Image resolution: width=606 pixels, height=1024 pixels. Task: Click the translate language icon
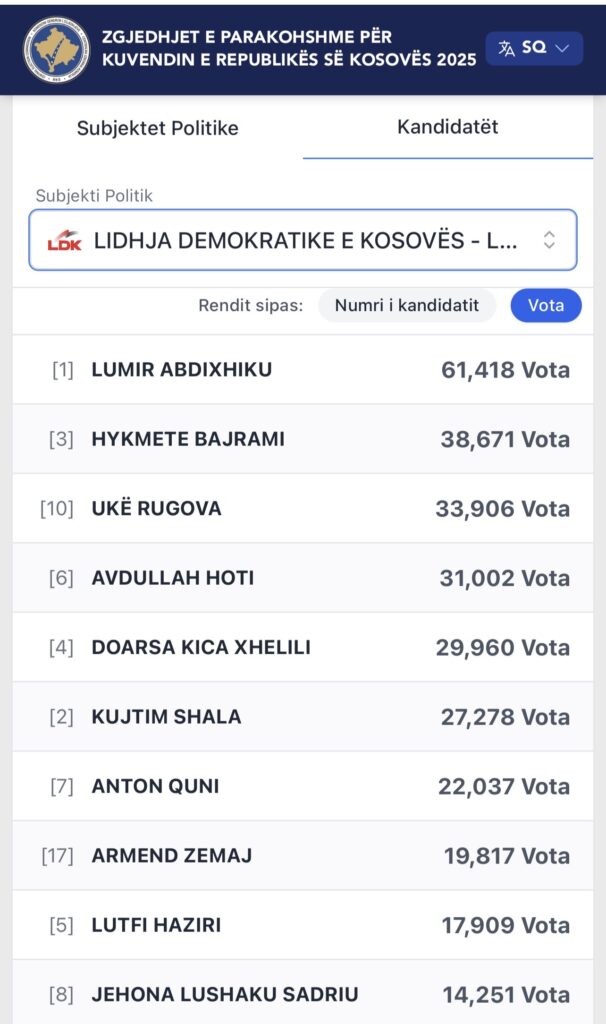(507, 48)
